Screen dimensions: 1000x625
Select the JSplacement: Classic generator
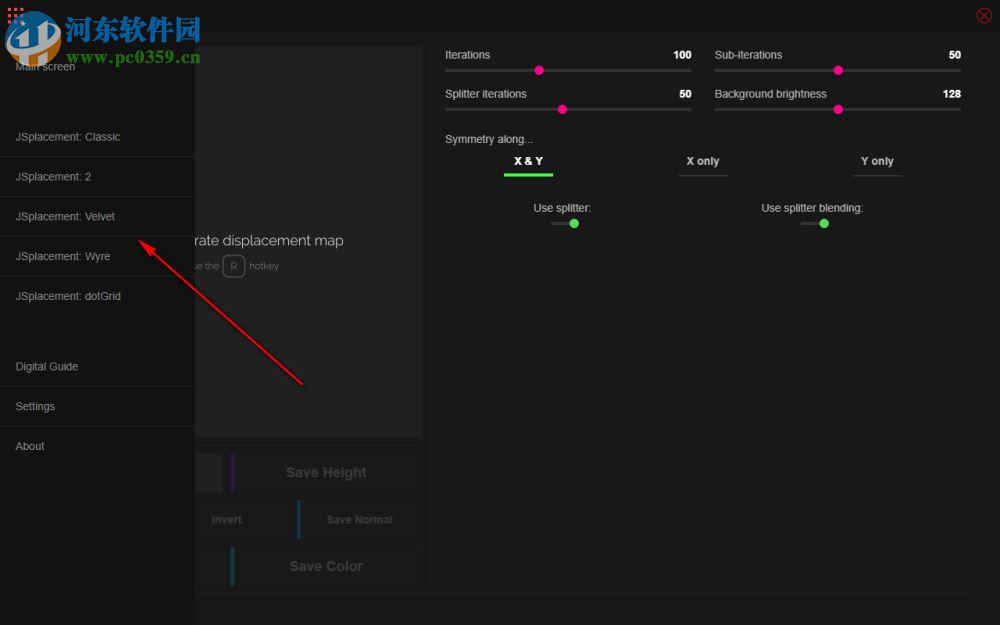(65, 136)
